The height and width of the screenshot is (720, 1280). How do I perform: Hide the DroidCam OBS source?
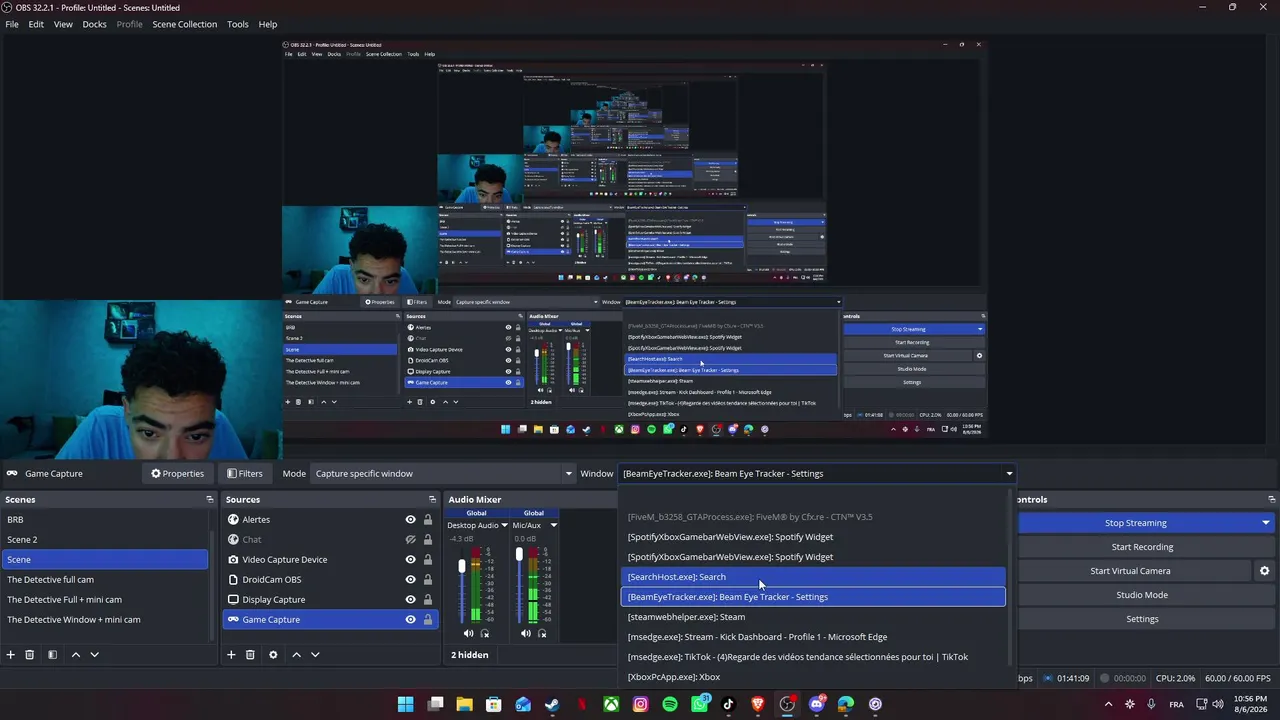click(410, 580)
